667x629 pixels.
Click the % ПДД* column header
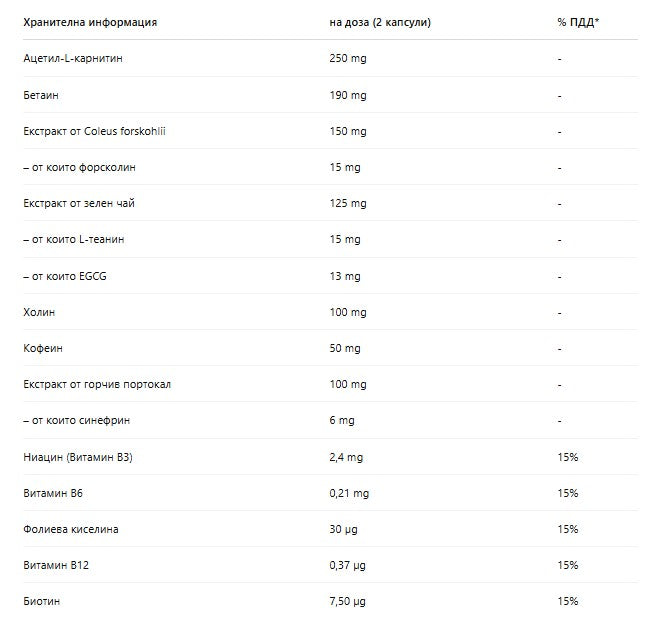578,22
